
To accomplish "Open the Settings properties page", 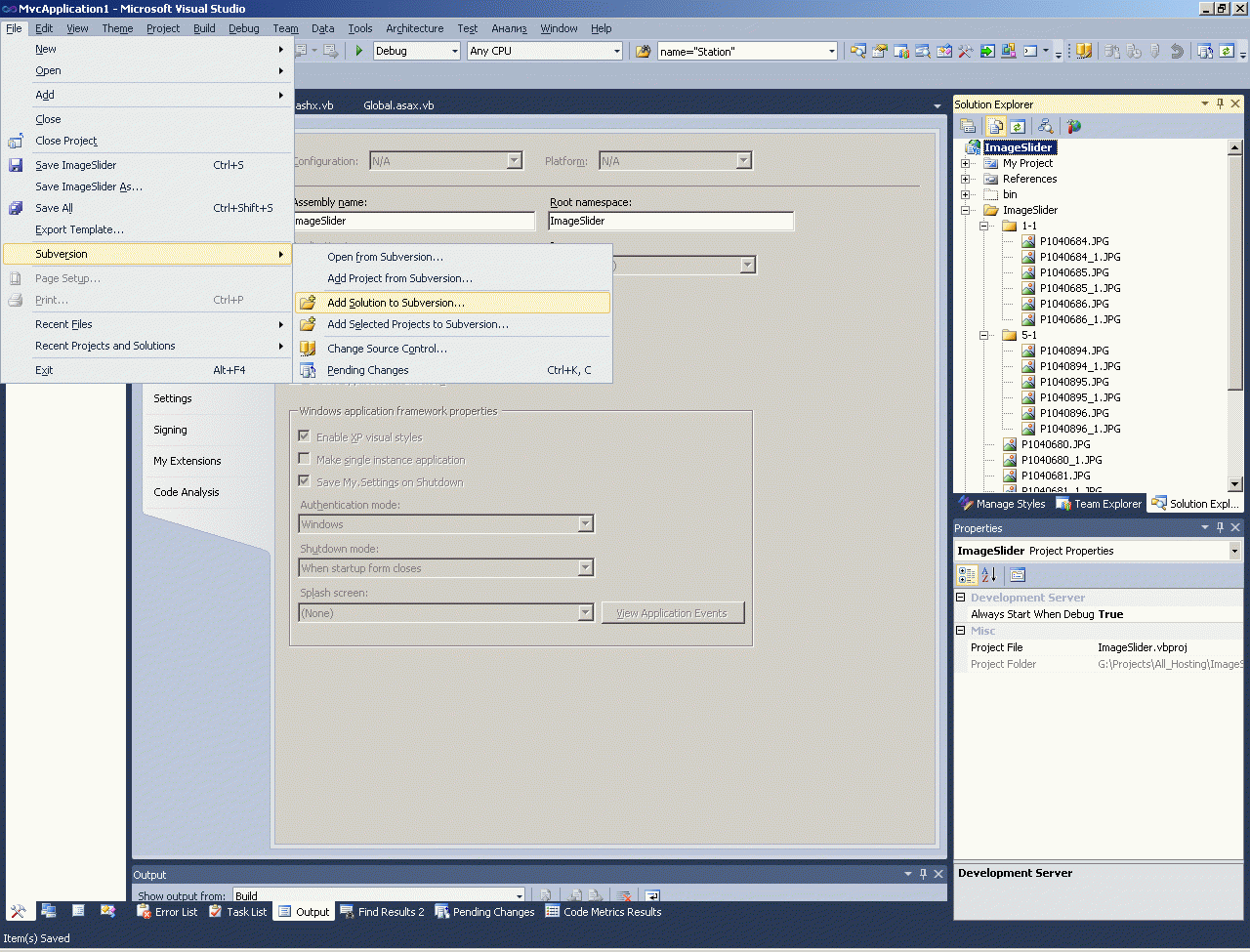I will coord(173,398).
